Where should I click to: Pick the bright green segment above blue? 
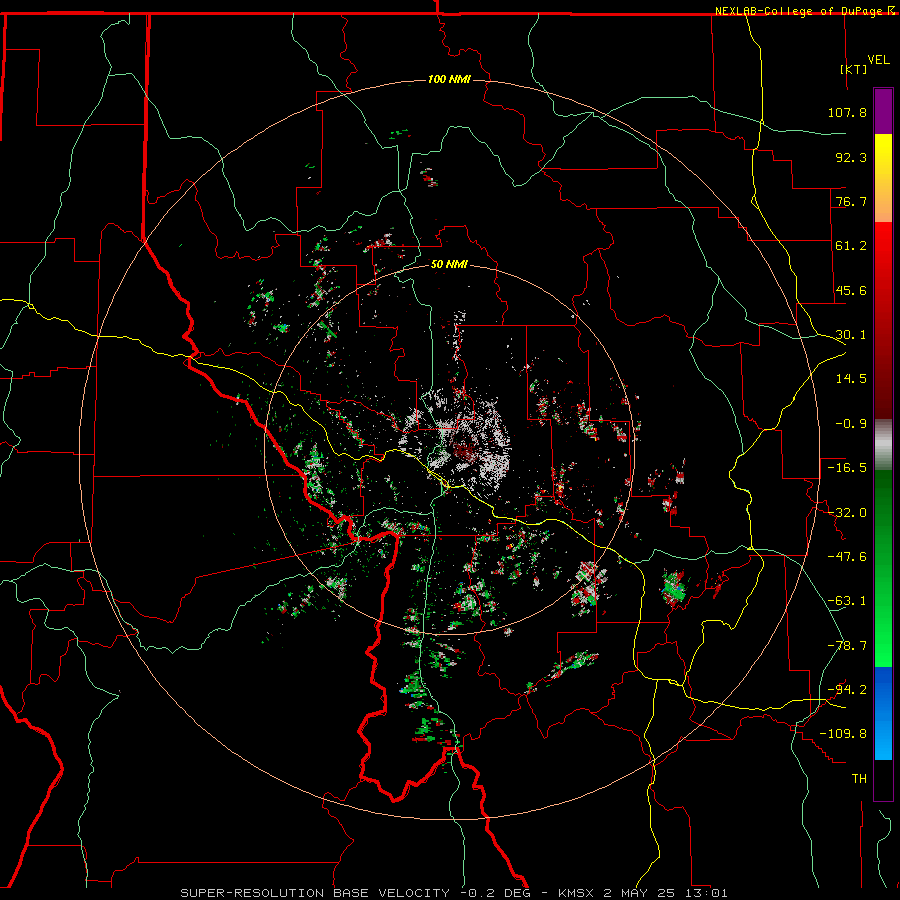pyautogui.click(x=883, y=643)
